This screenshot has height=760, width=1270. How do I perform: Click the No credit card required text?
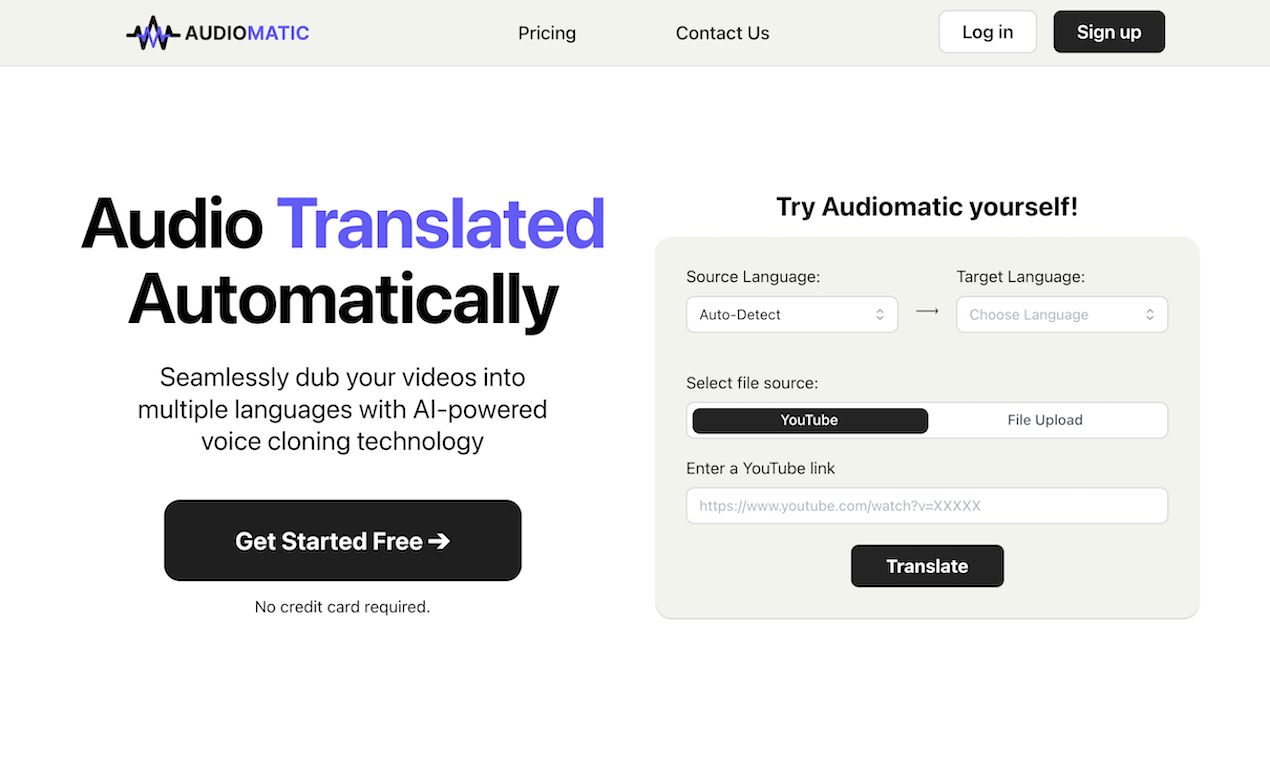tap(342, 606)
